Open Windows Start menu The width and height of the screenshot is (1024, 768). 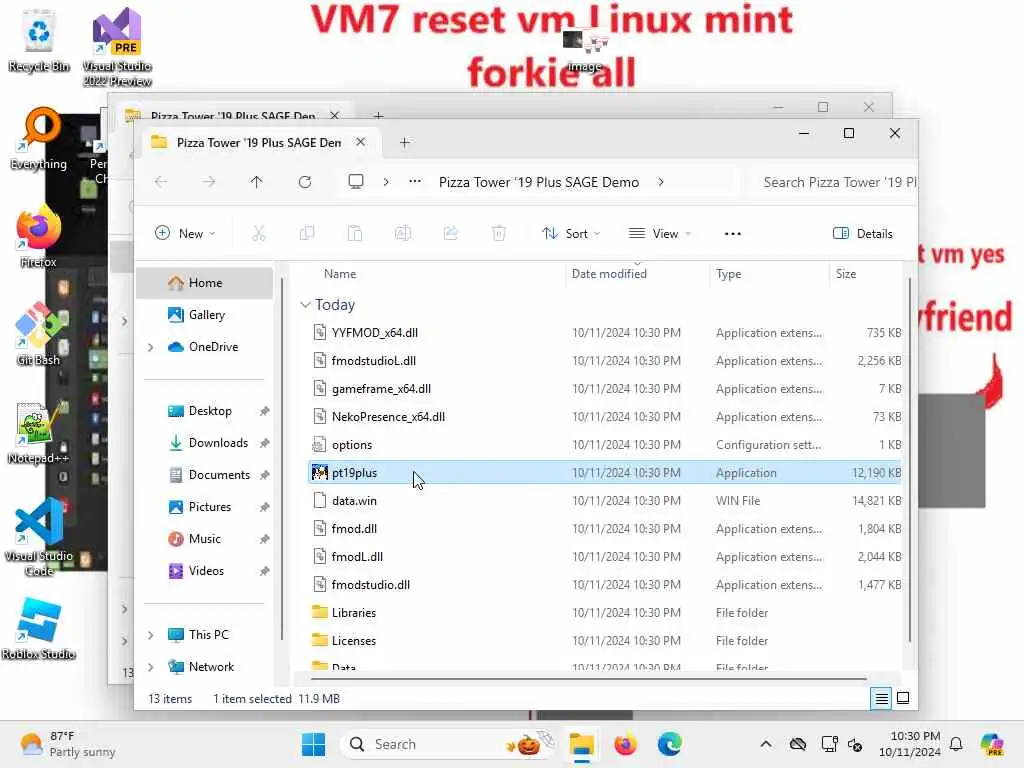313,744
